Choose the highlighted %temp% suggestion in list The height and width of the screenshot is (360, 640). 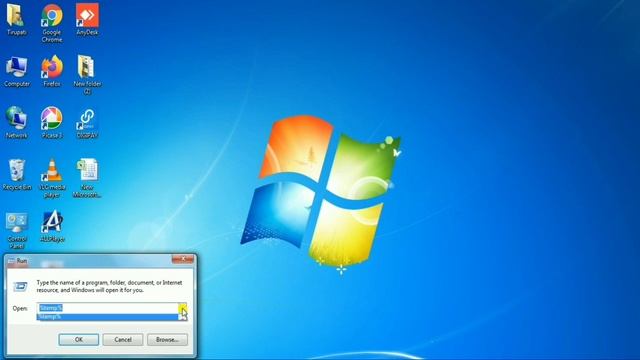pyautogui.click(x=108, y=317)
